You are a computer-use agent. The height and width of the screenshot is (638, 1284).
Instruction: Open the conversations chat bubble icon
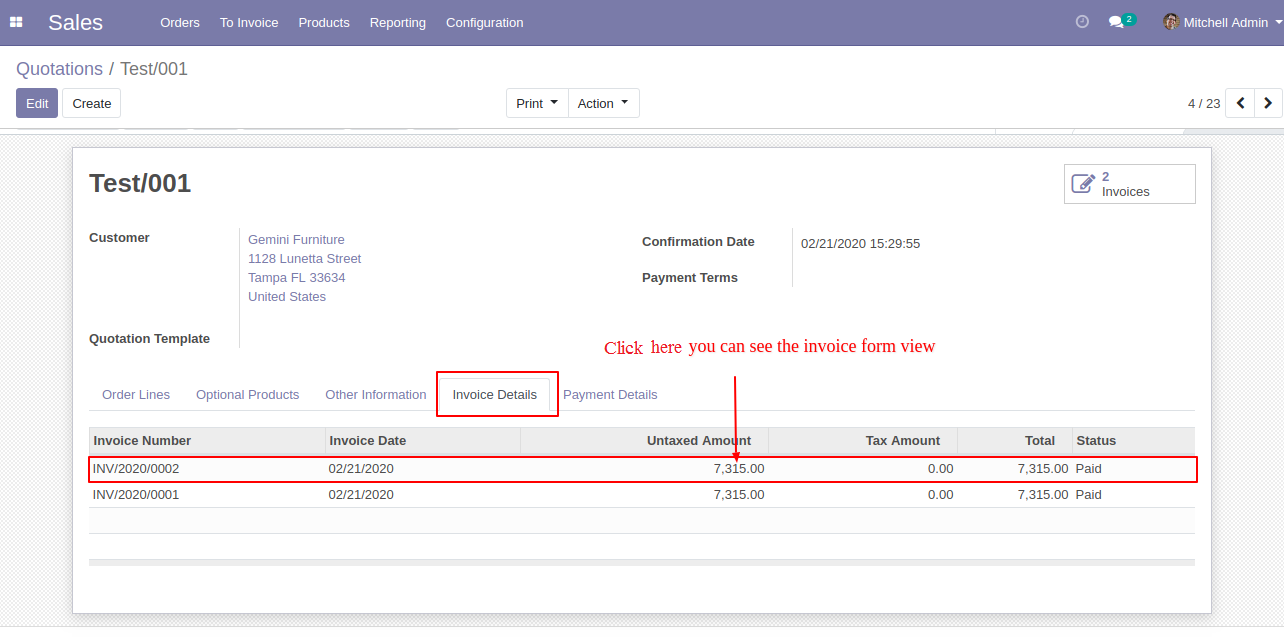(1116, 22)
